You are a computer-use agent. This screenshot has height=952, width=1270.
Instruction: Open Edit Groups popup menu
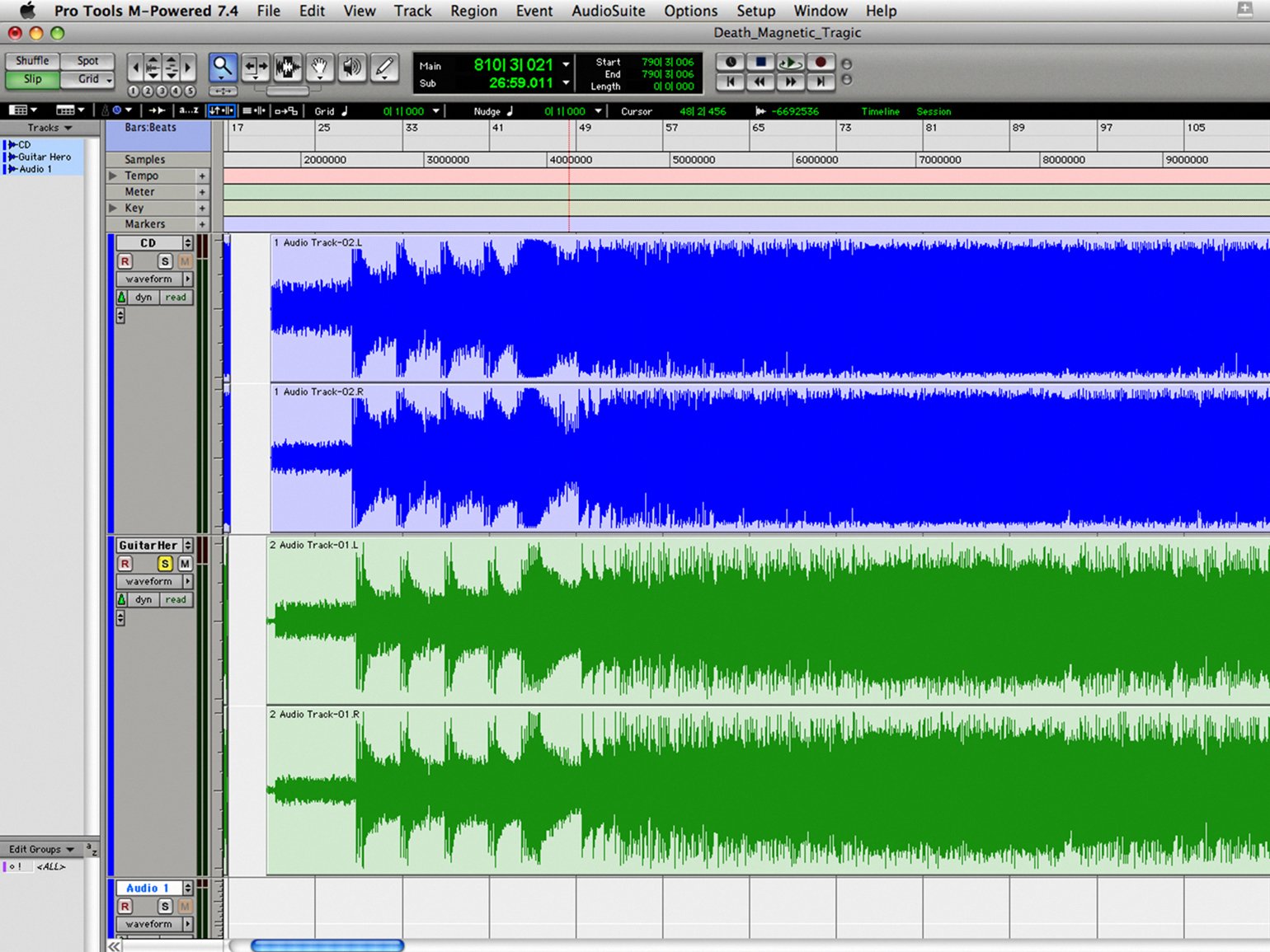point(41,849)
